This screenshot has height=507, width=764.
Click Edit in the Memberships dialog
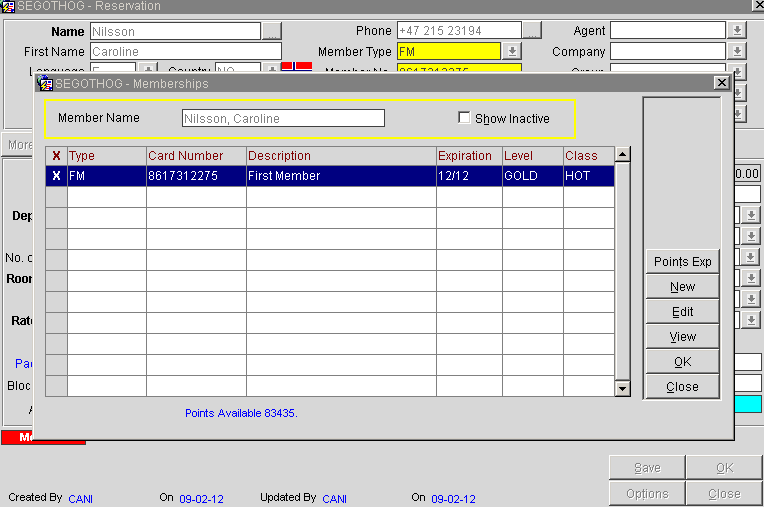coord(682,312)
